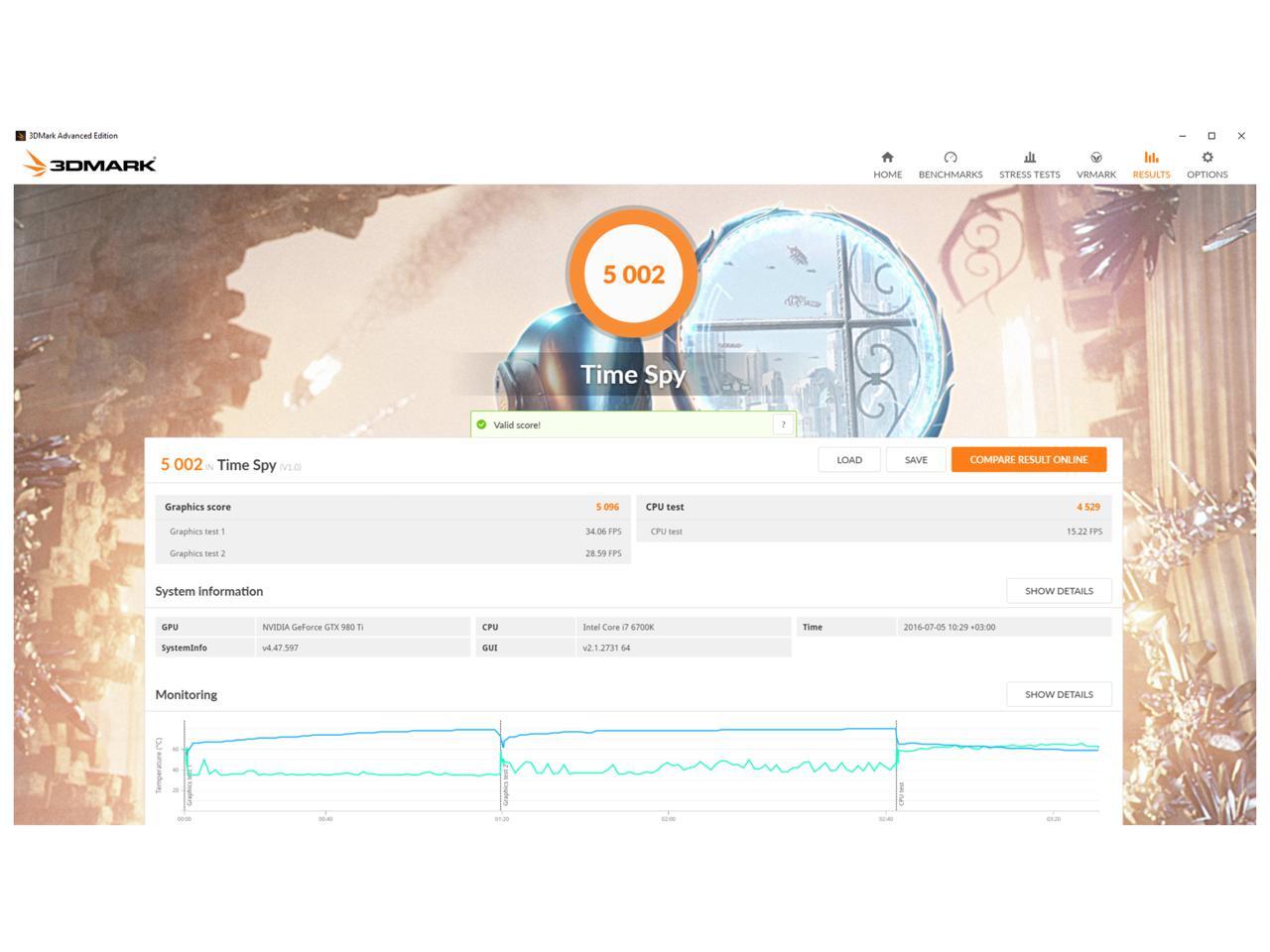Click the LOAD button
The height and width of the screenshot is (952, 1270).
pos(849,459)
